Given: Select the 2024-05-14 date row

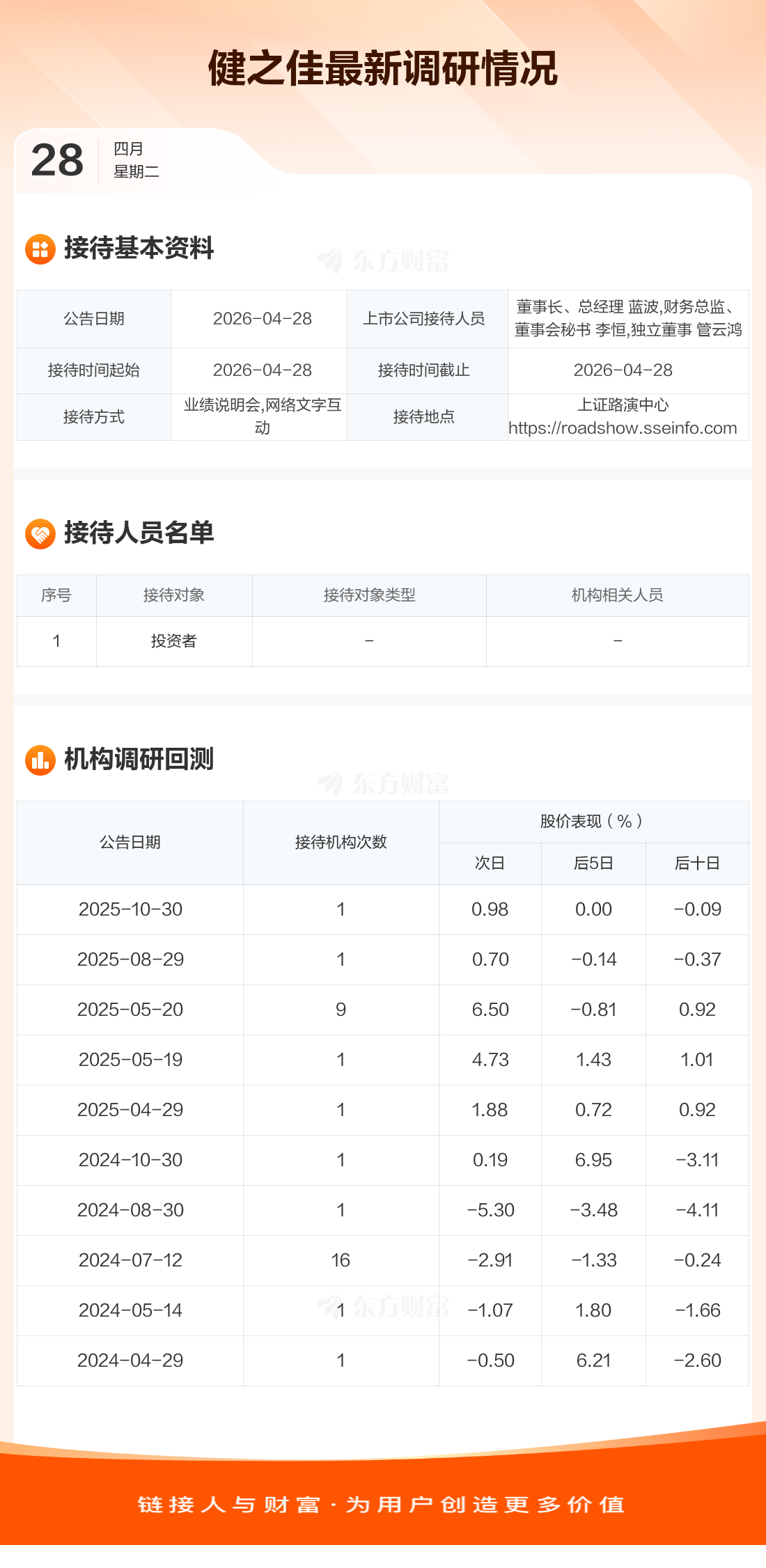Looking at the screenshot, I should point(383,1310).
